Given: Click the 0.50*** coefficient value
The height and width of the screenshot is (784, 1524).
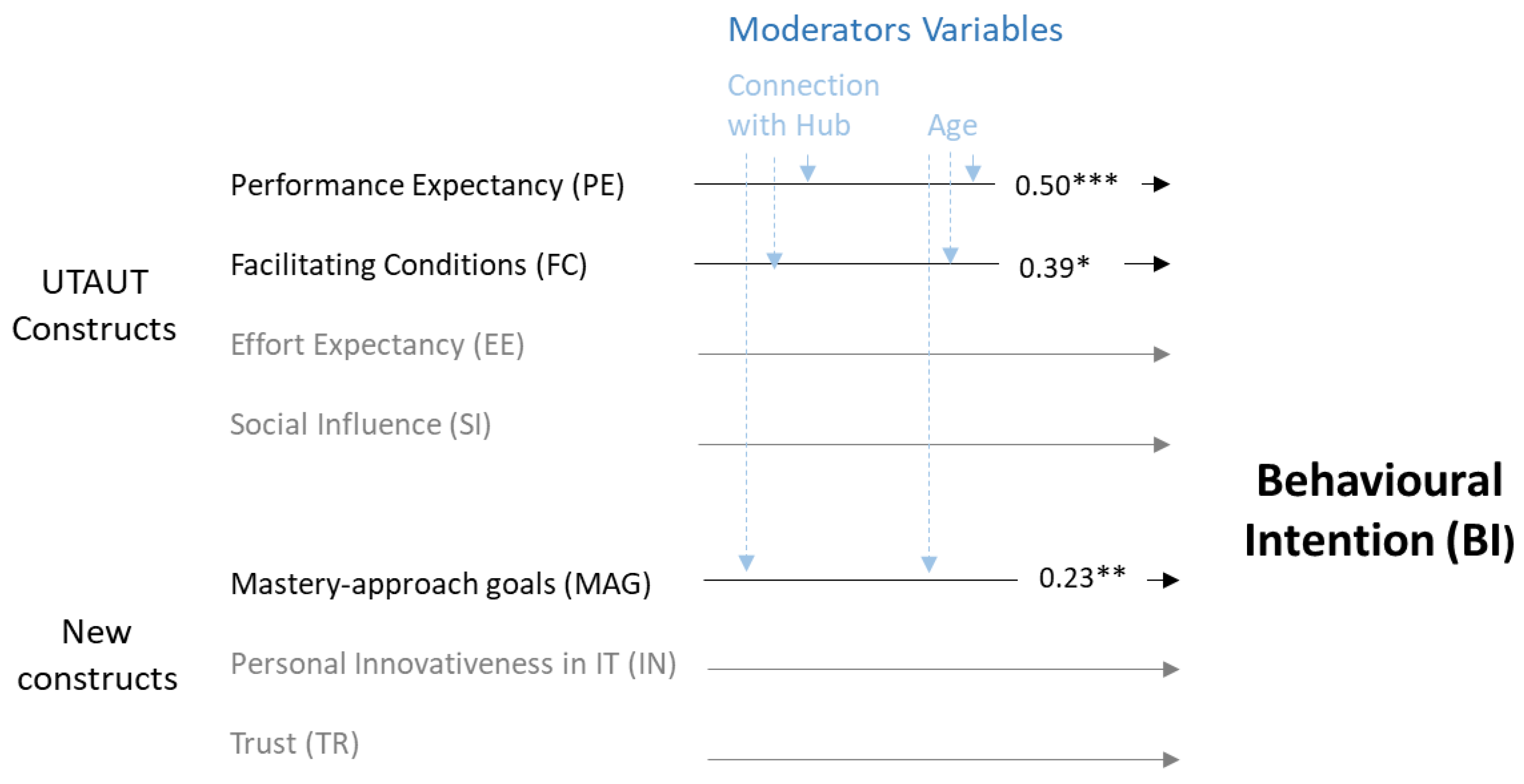Looking at the screenshot, I should (1066, 185).
